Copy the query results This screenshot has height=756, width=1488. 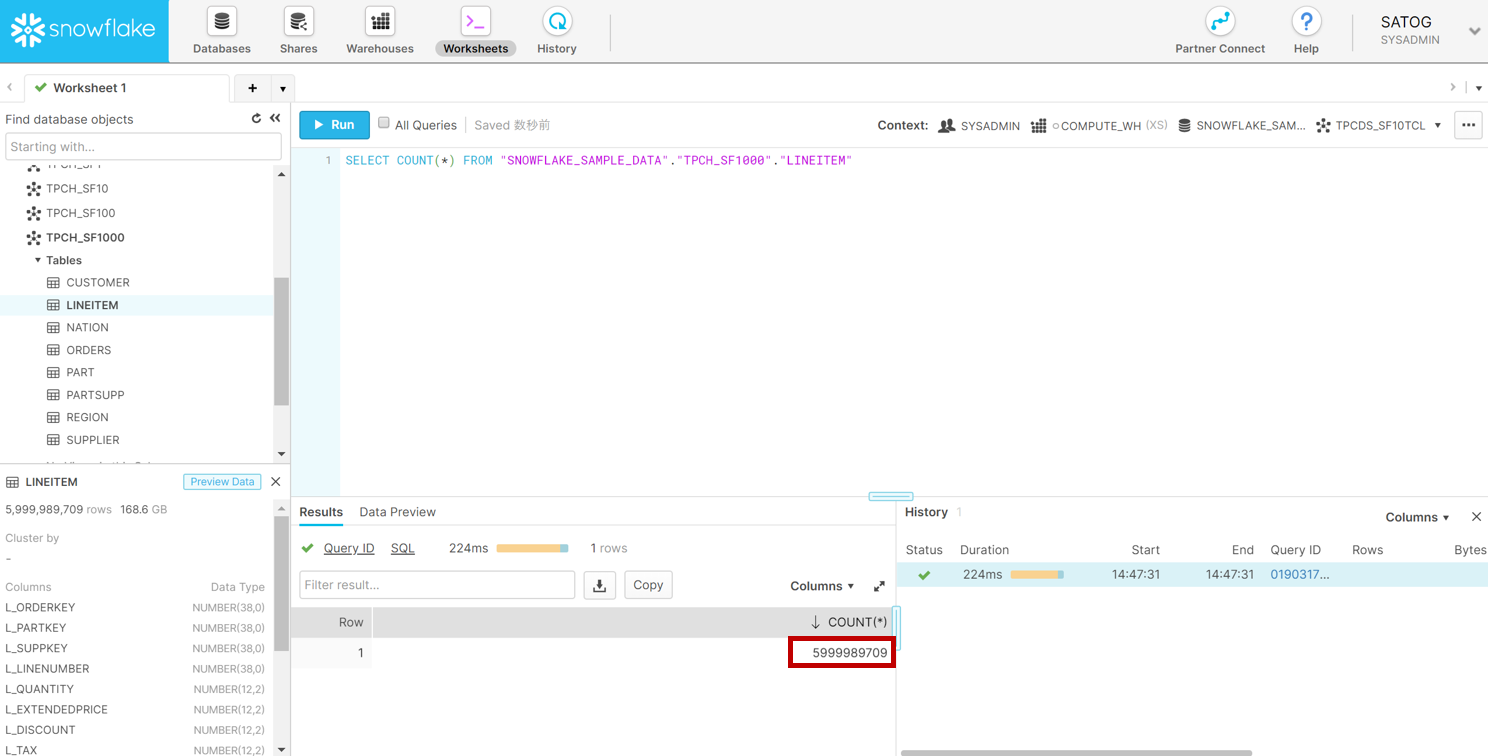648,585
